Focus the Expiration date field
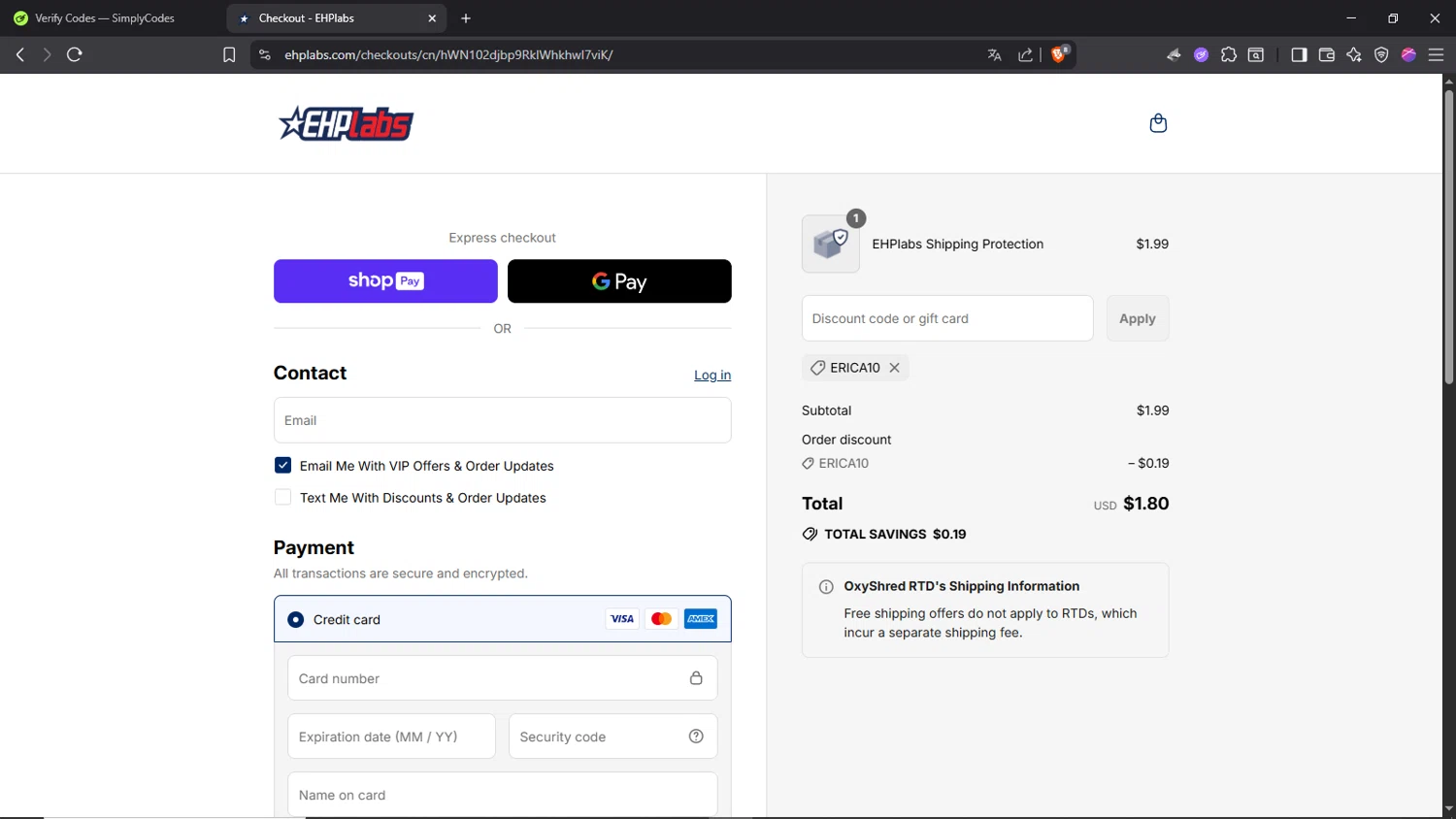Viewport: 1456px width, 819px height. pyautogui.click(x=391, y=737)
